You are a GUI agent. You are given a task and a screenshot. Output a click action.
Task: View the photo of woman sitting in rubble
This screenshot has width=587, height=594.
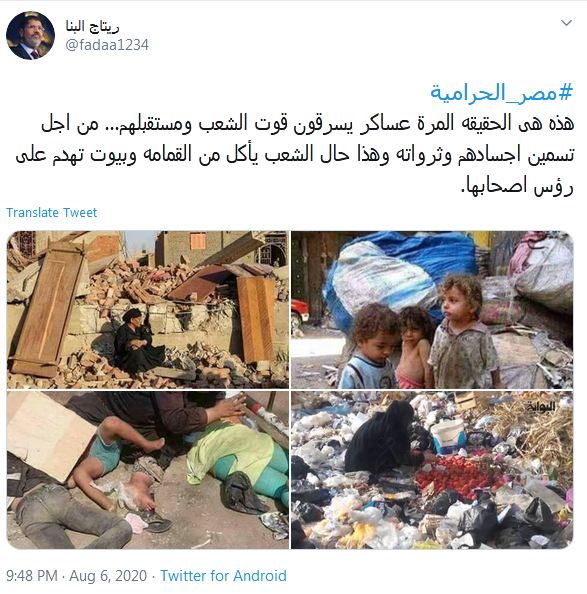click(148, 310)
